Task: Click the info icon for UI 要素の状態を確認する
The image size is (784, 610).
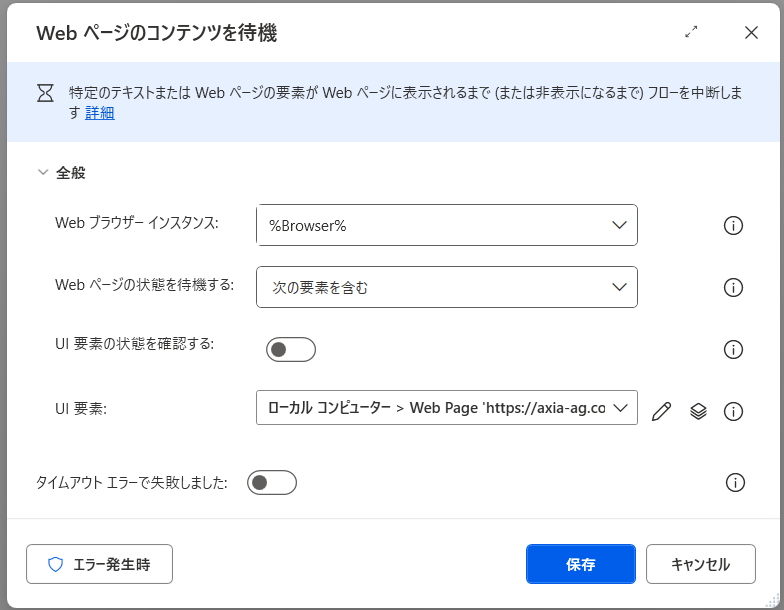Action: tap(733, 349)
